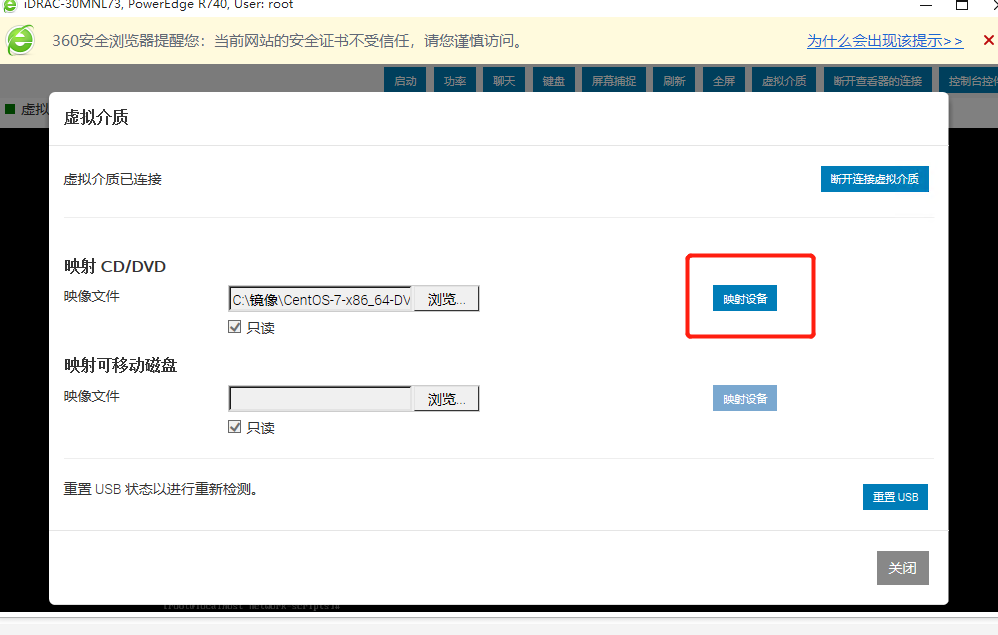This screenshot has width=998, height=635.
Task: Click 刷新 in the console toolbar
Action: (x=674, y=81)
